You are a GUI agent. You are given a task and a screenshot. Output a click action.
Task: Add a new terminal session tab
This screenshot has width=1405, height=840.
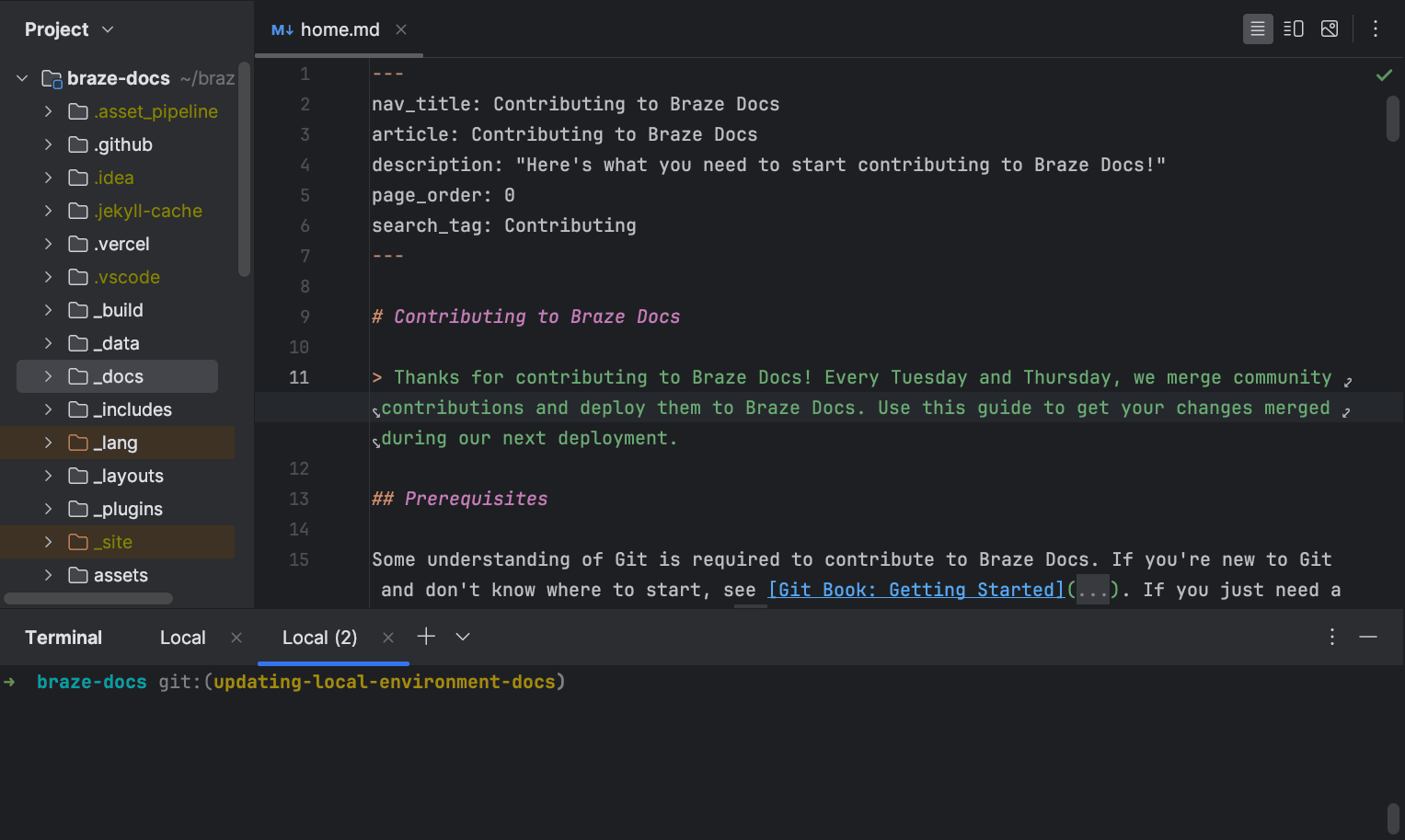tap(426, 637)
